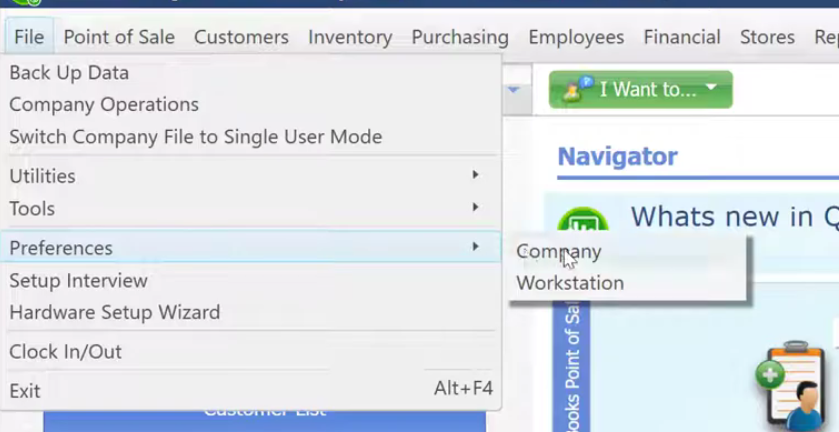The width and height of the screenshot is (839, 432).
Task: Choose Back Up Data from File menu
Action: point(250,73)
